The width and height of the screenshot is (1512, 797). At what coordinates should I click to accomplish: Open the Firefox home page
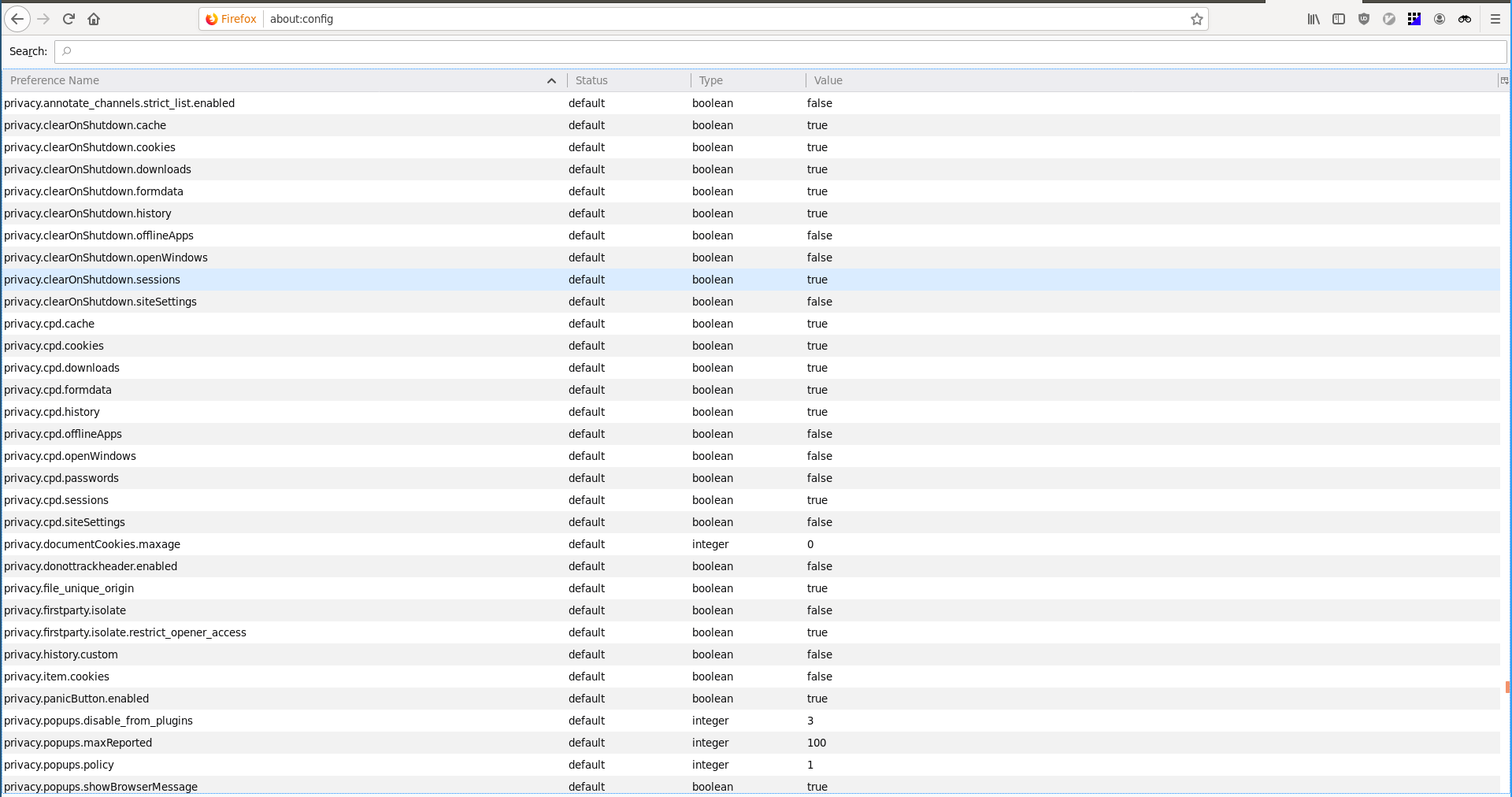94,19
